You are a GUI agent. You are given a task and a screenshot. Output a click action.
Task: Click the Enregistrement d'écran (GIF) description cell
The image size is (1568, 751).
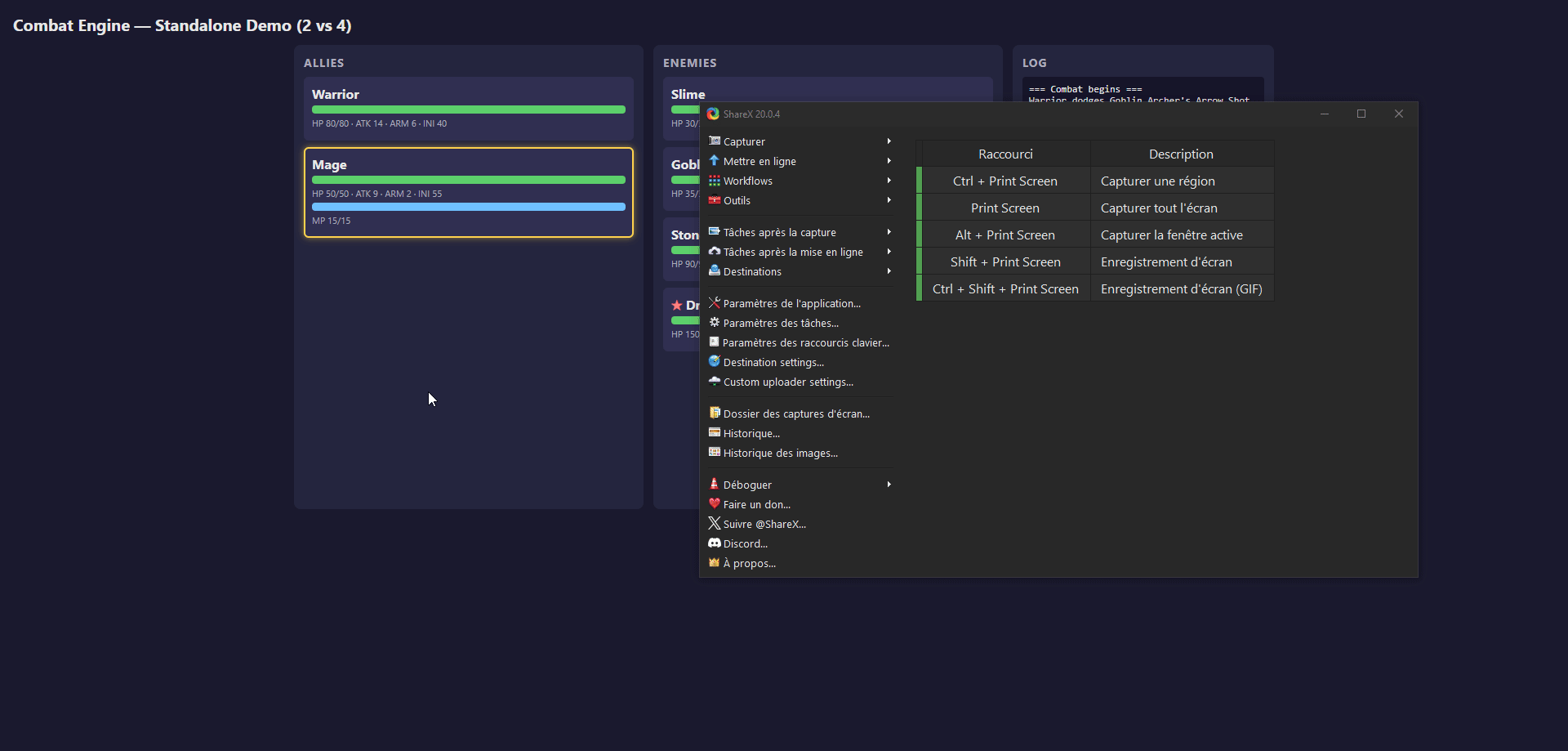(1182, 289)
